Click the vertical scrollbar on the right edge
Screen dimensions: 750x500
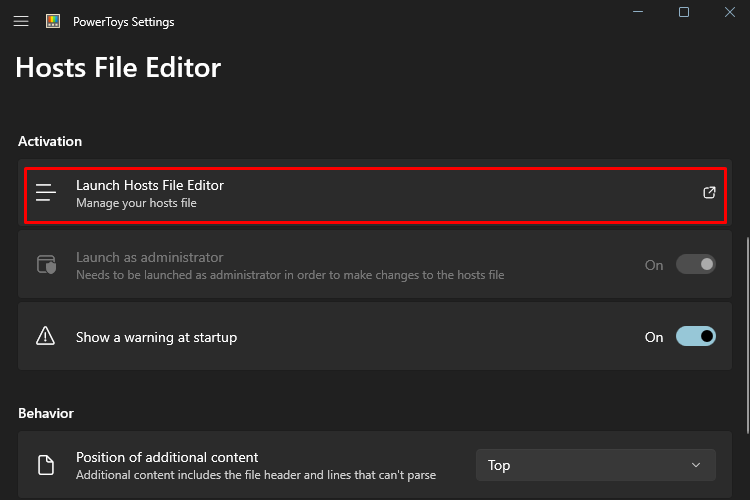click(x=748, y=335)
